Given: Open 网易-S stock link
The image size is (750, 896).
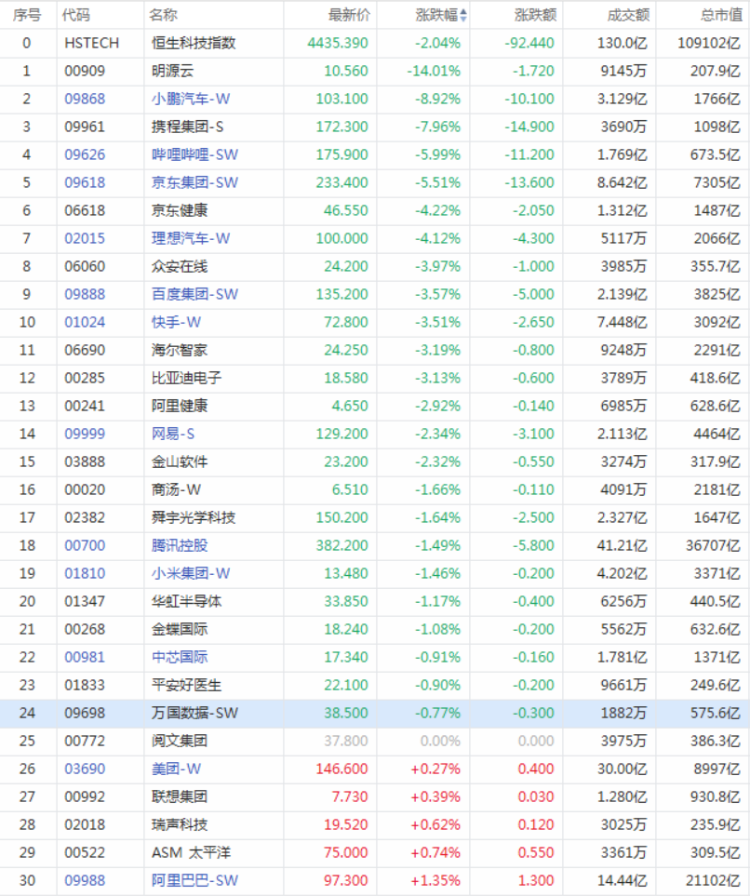Looking at the screenshot, I should coord(173,434).
